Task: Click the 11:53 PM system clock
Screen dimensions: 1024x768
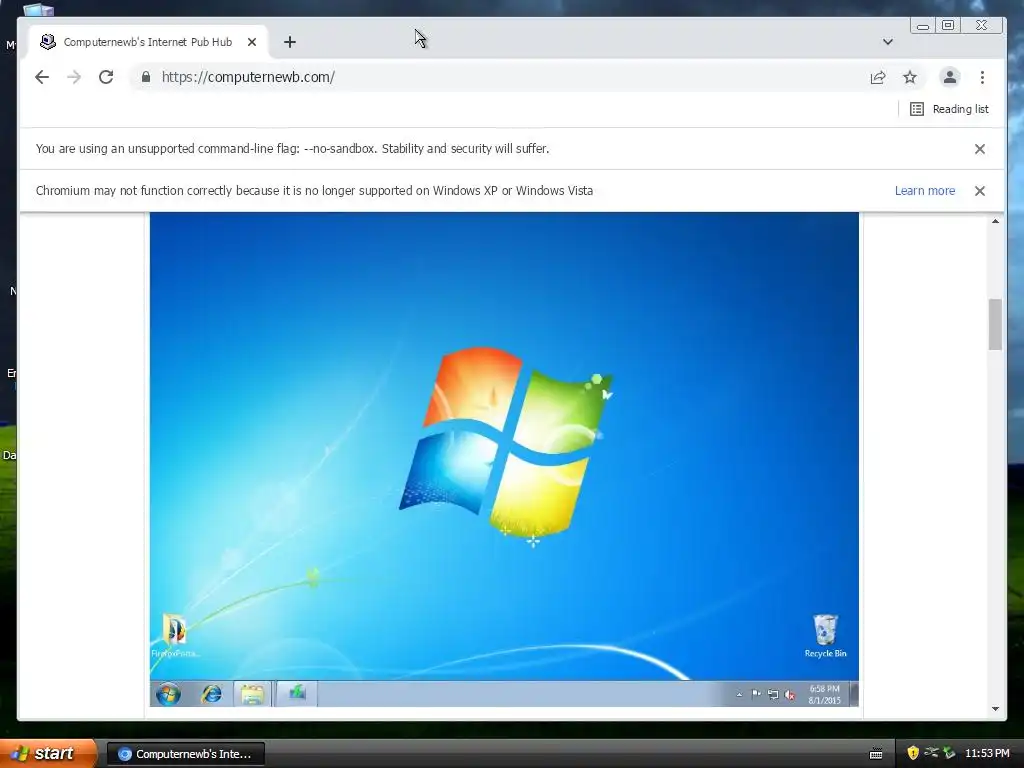Action: 987,754
